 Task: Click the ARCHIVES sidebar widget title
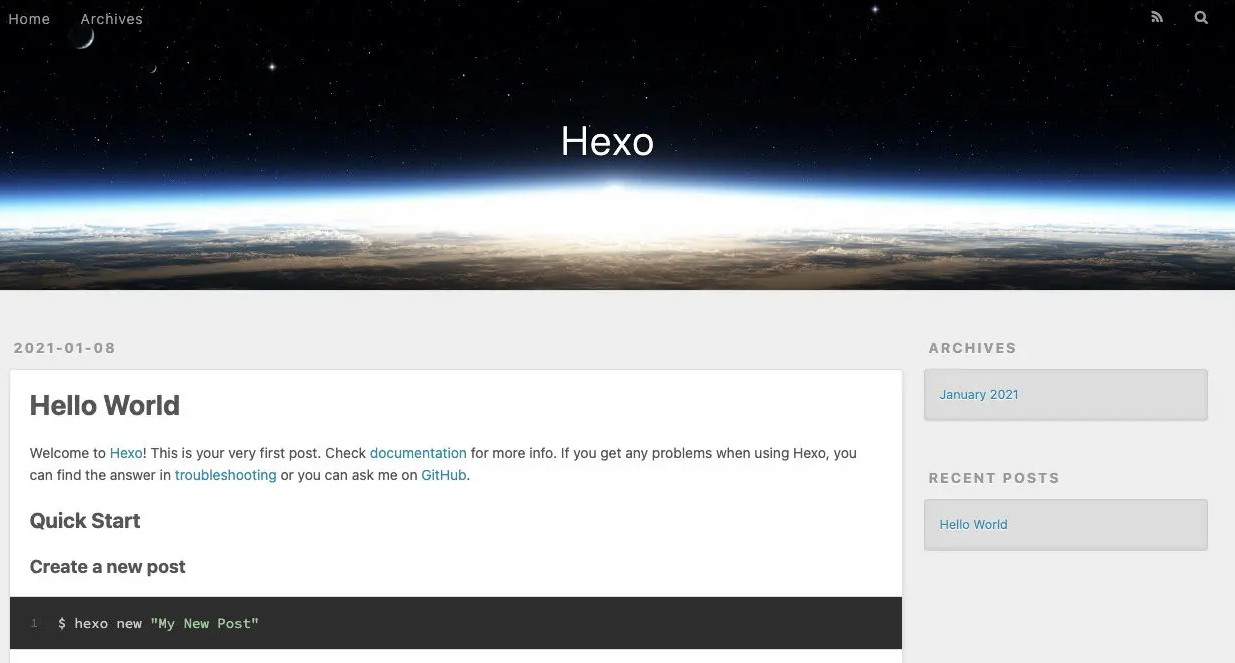coord(972,348)
